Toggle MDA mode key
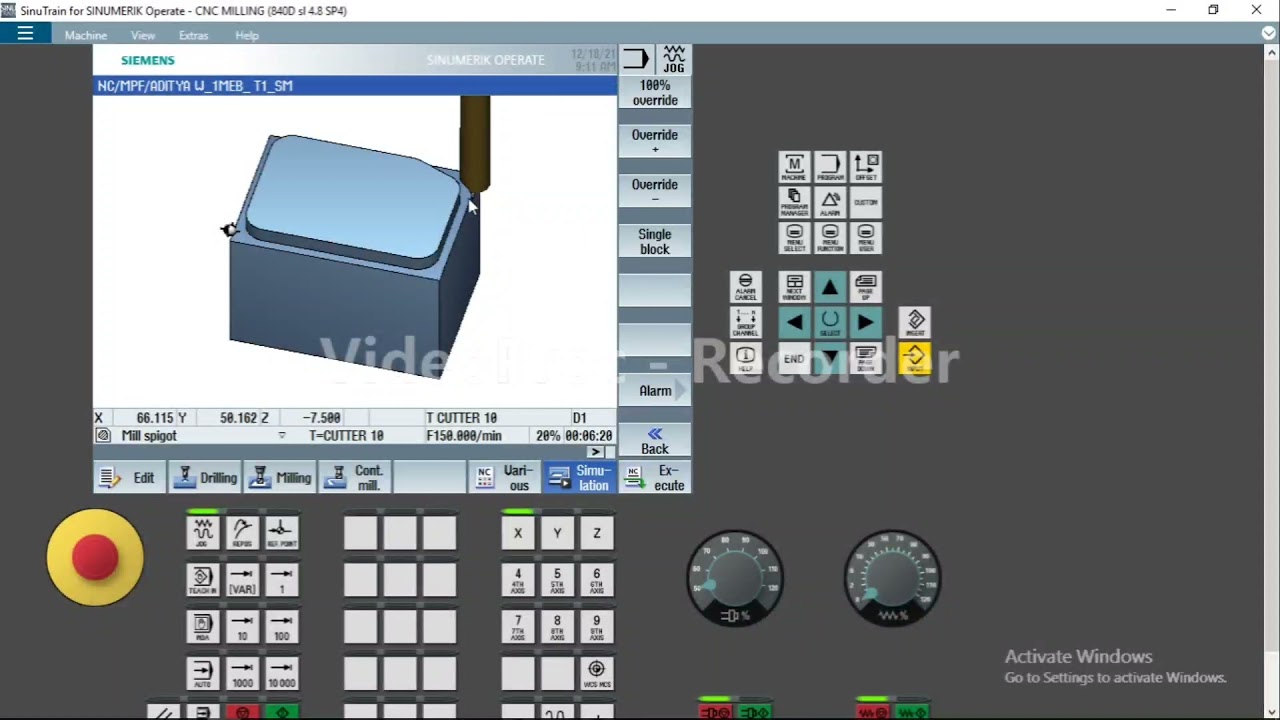This screenshot has height=720, width=1280. [x=202, y=626]
